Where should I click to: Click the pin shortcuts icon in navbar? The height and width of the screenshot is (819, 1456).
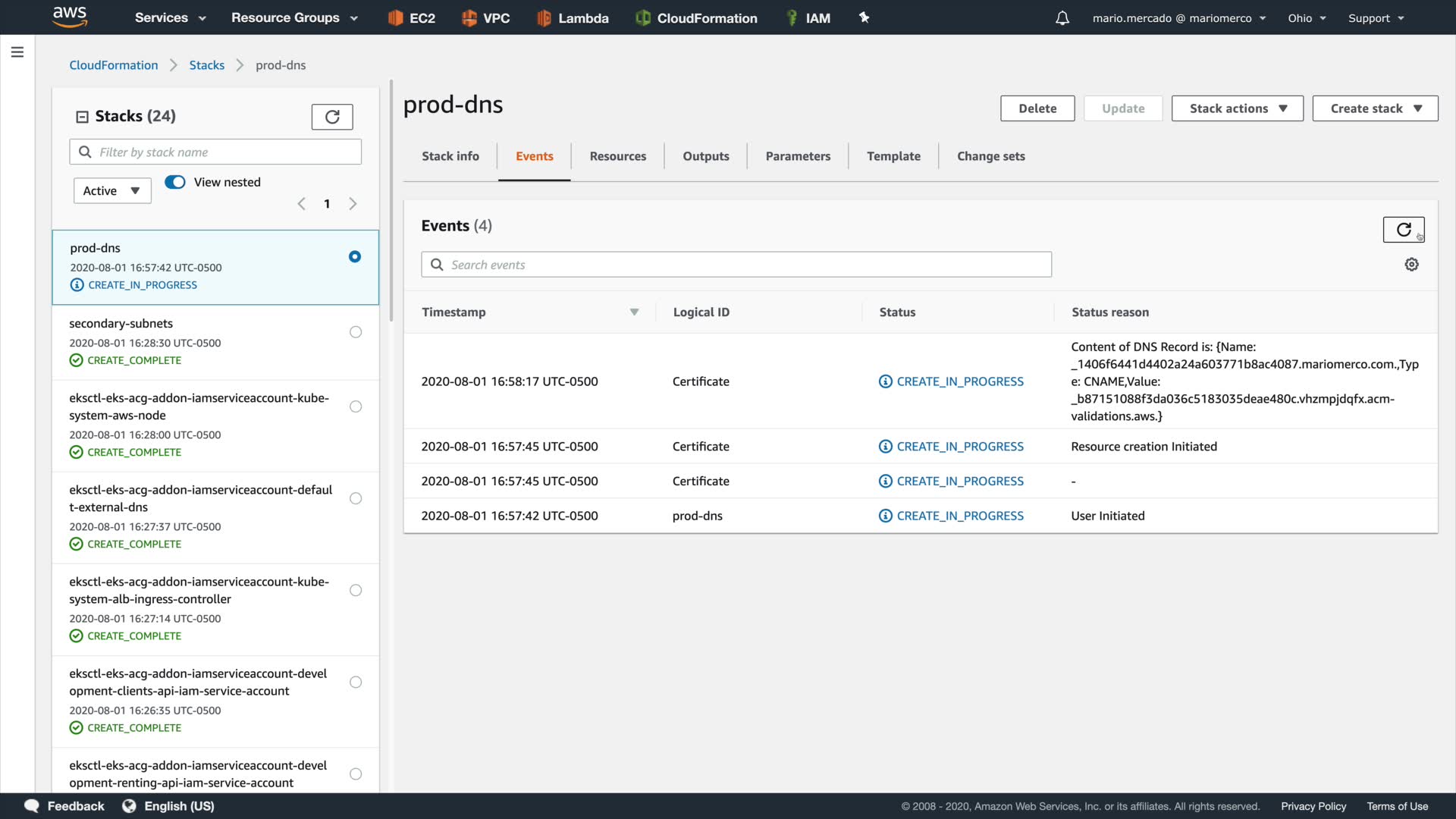pos(864,17)
